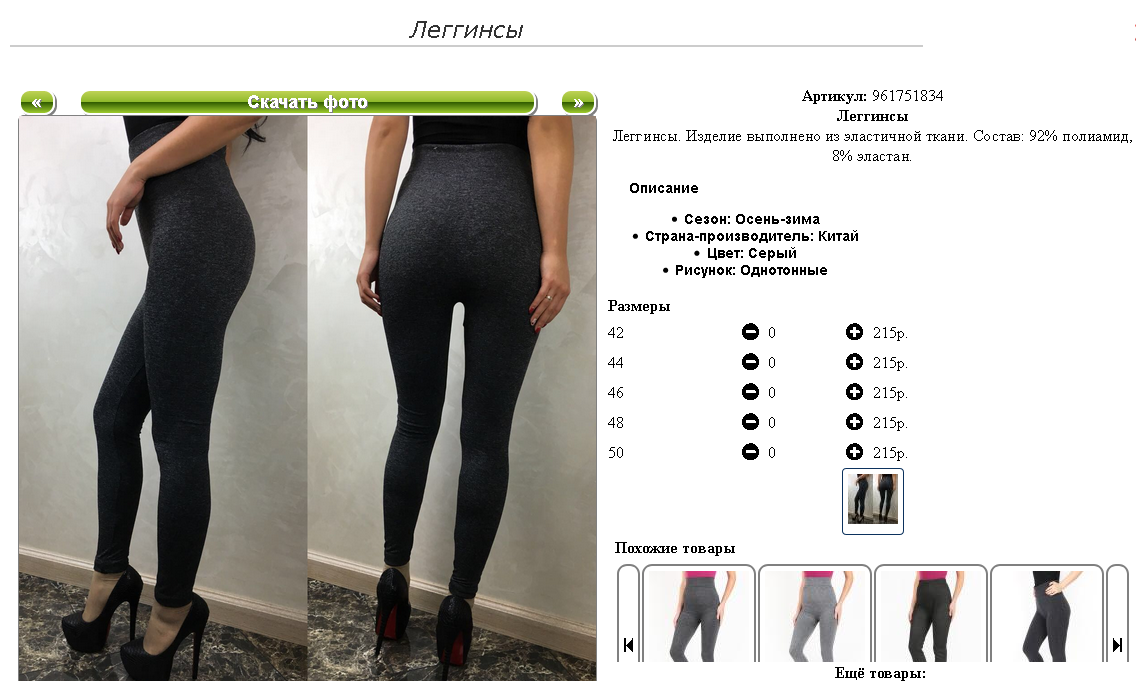Open first similar product with pink top
Image resolution: width=1136 pixels, height=681 pixels.
[x=699, y=615]
